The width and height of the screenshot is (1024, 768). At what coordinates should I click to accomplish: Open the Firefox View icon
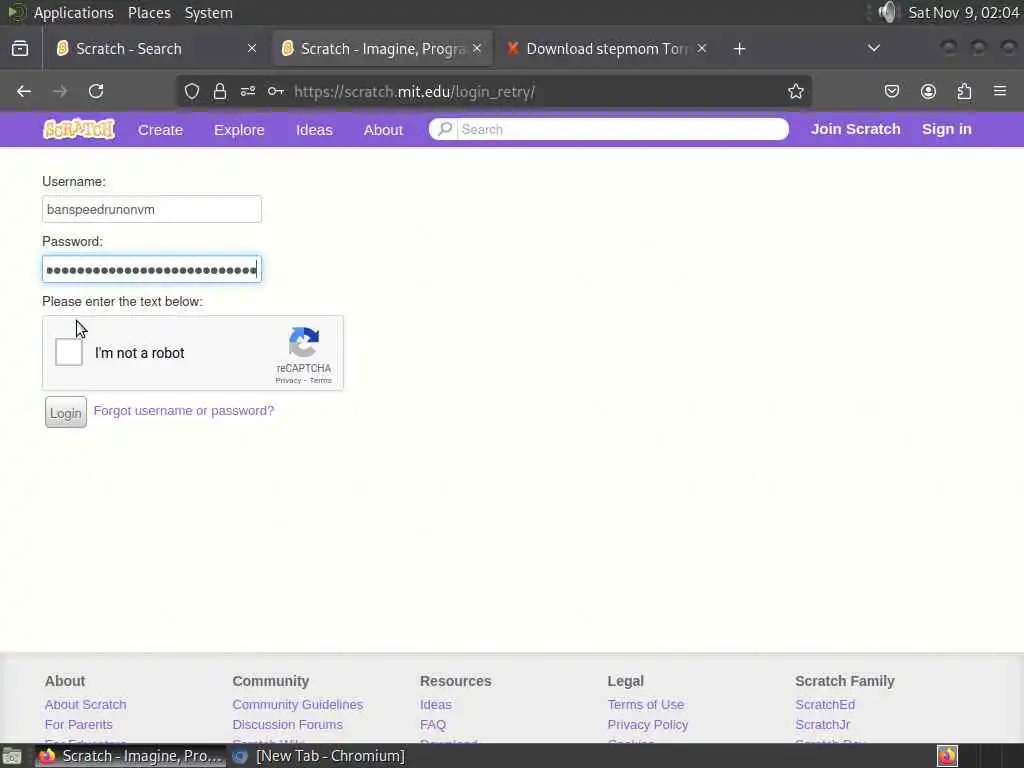pyautogui.click(x=20, y=48)
